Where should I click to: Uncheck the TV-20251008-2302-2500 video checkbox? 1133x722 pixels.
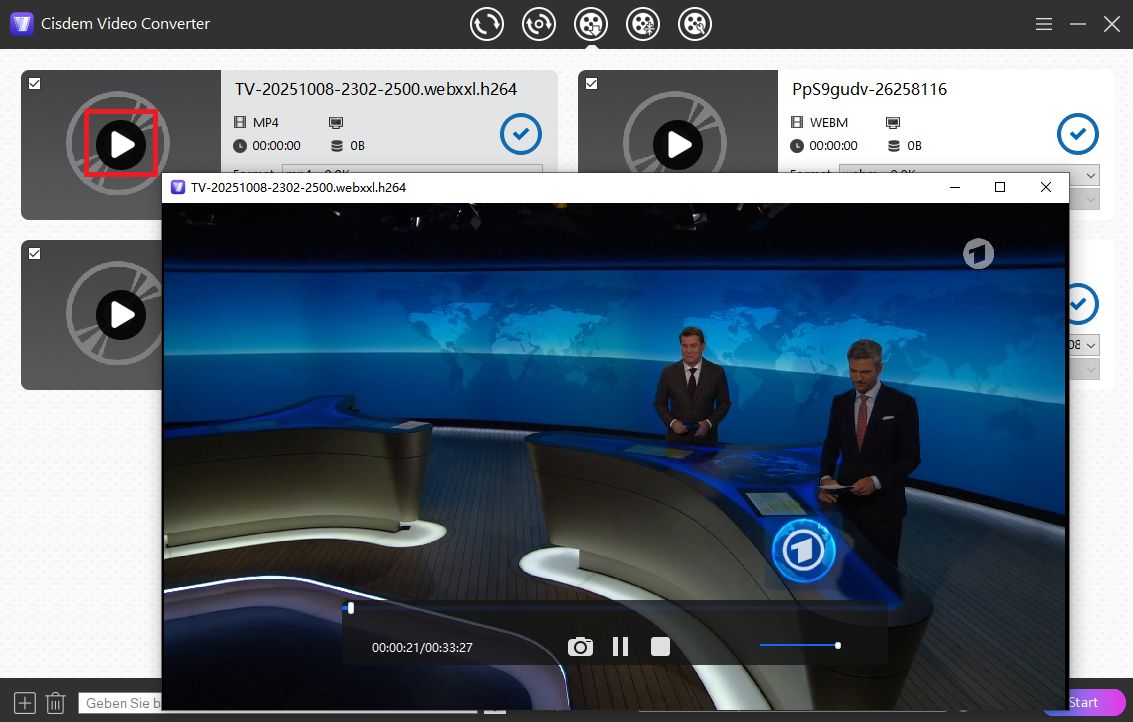click(35, 84)
